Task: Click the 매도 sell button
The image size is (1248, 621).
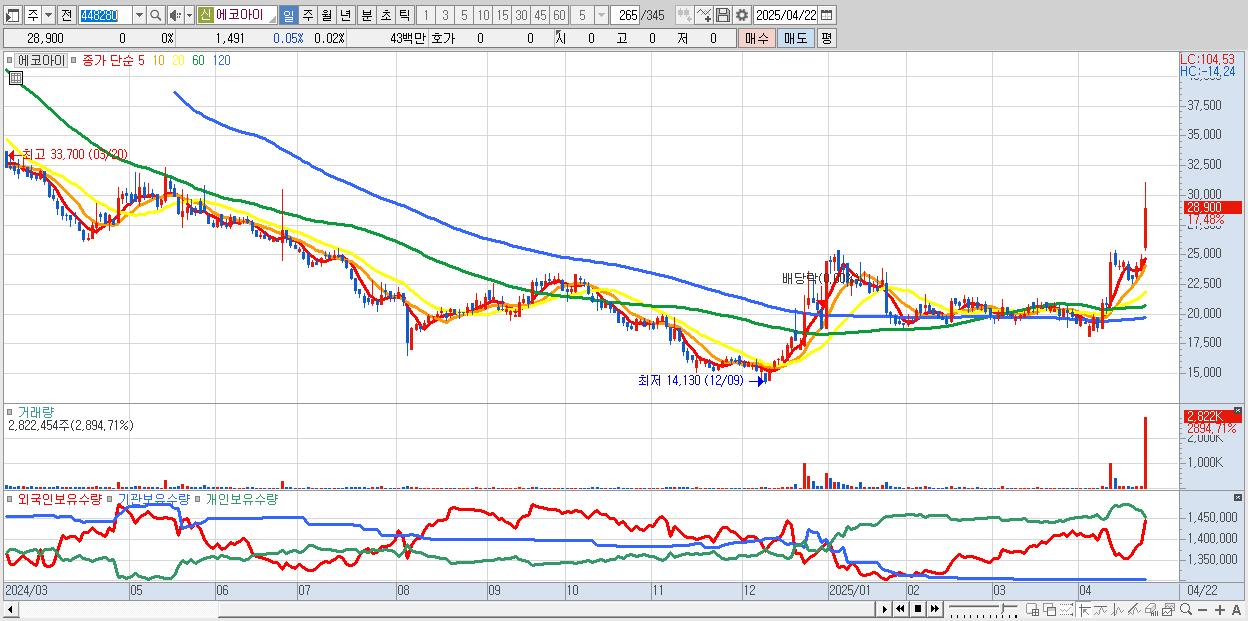Action: [795, 38]
